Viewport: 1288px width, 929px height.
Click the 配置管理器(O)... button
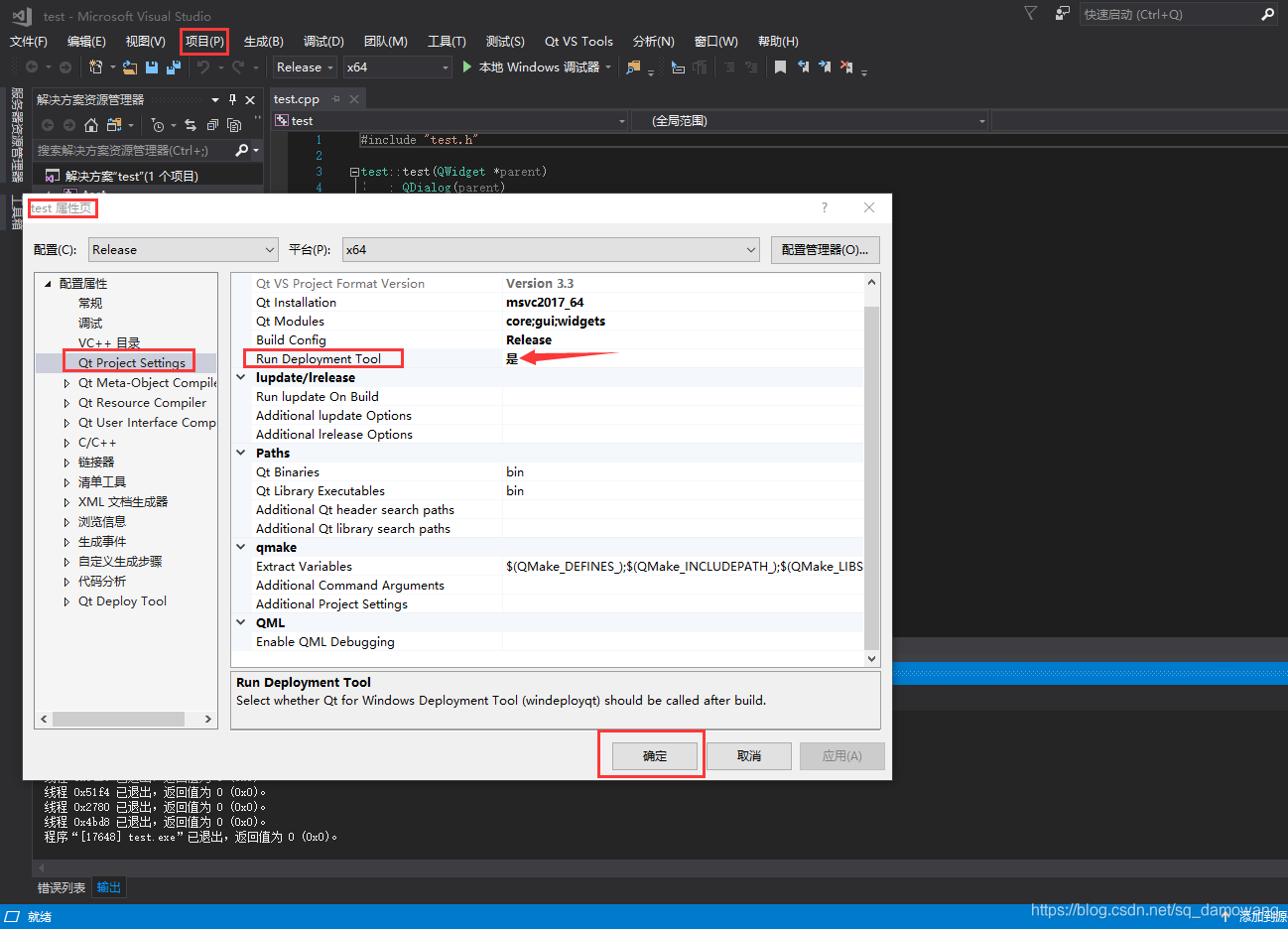coord(825,250)
